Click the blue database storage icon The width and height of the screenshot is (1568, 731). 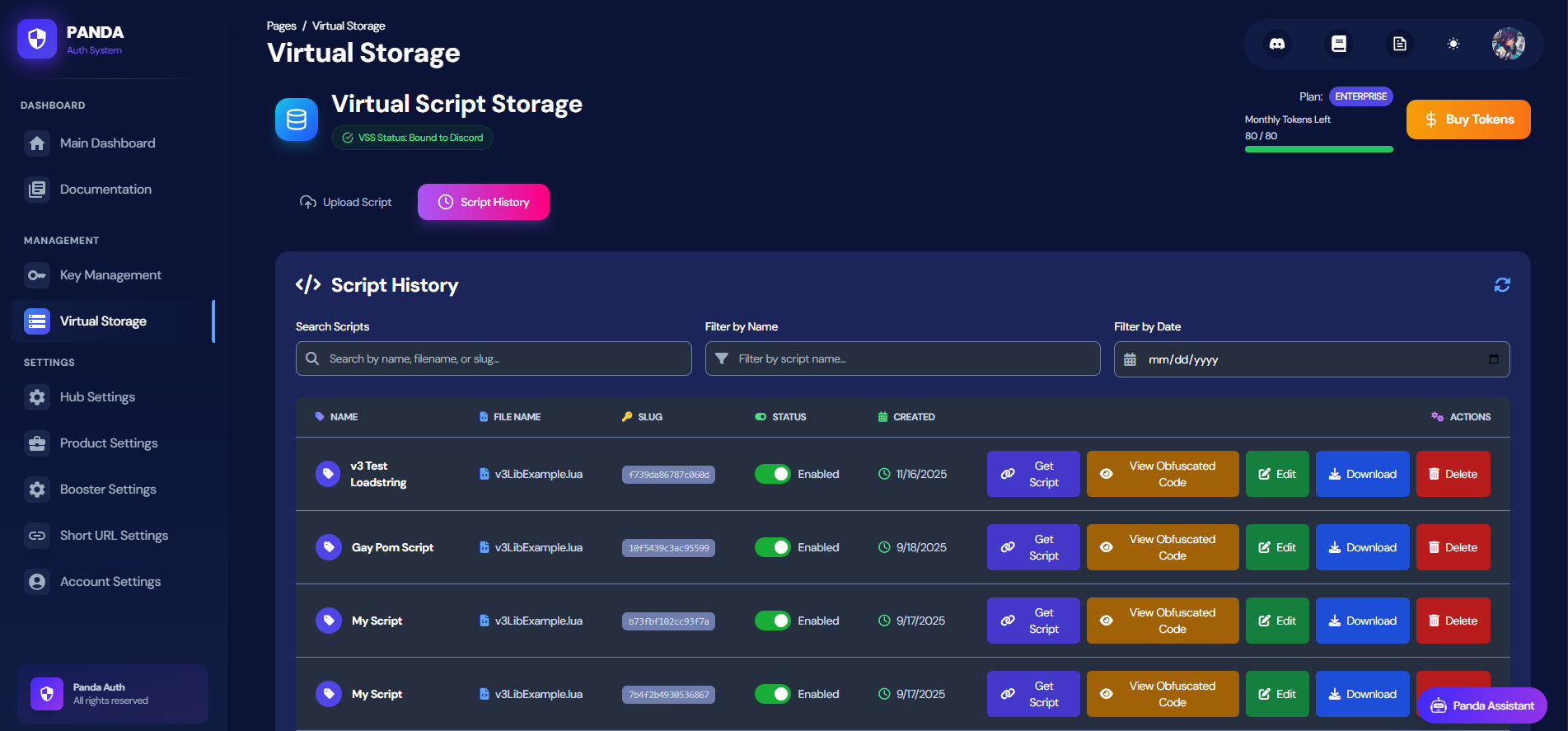click(x=297, y=119)
